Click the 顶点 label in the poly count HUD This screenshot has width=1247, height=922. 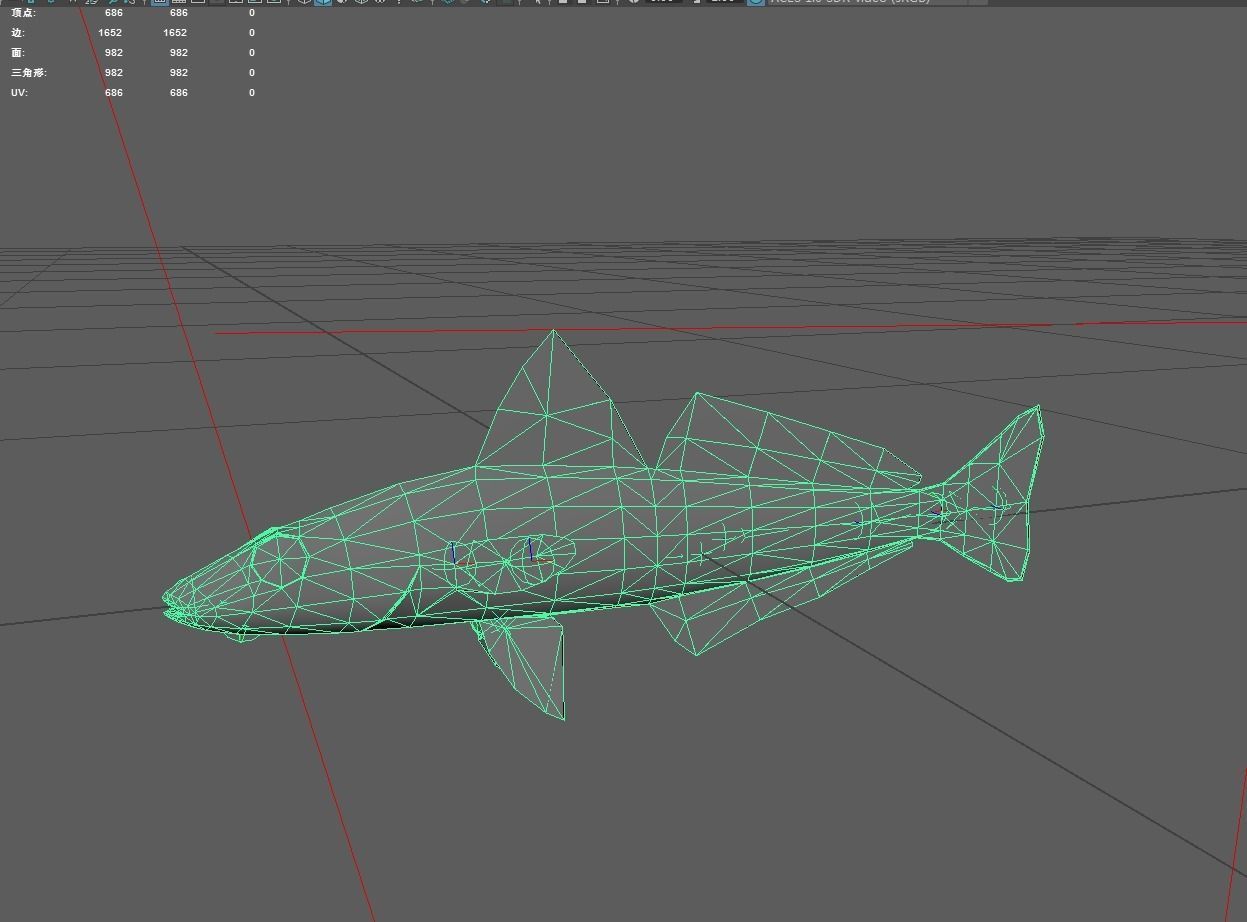[24, 13]
